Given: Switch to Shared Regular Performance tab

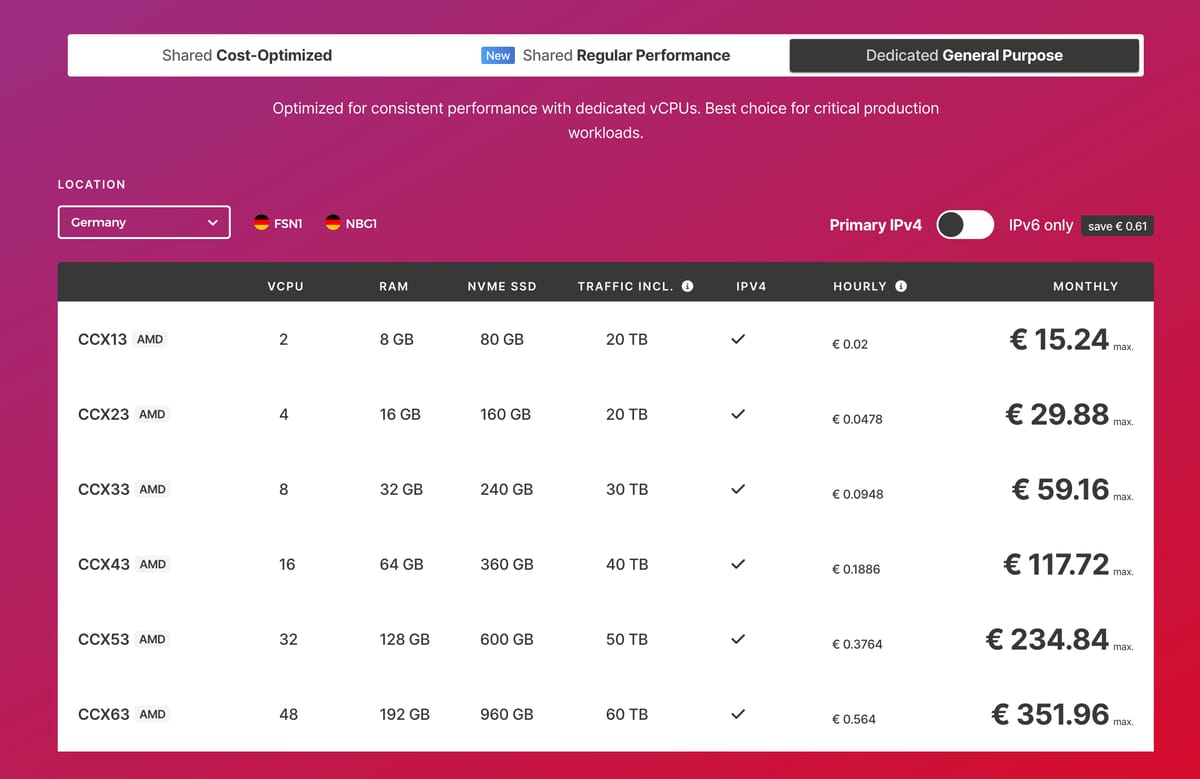Looking at the screenshot, I should [x=625, y=56].
